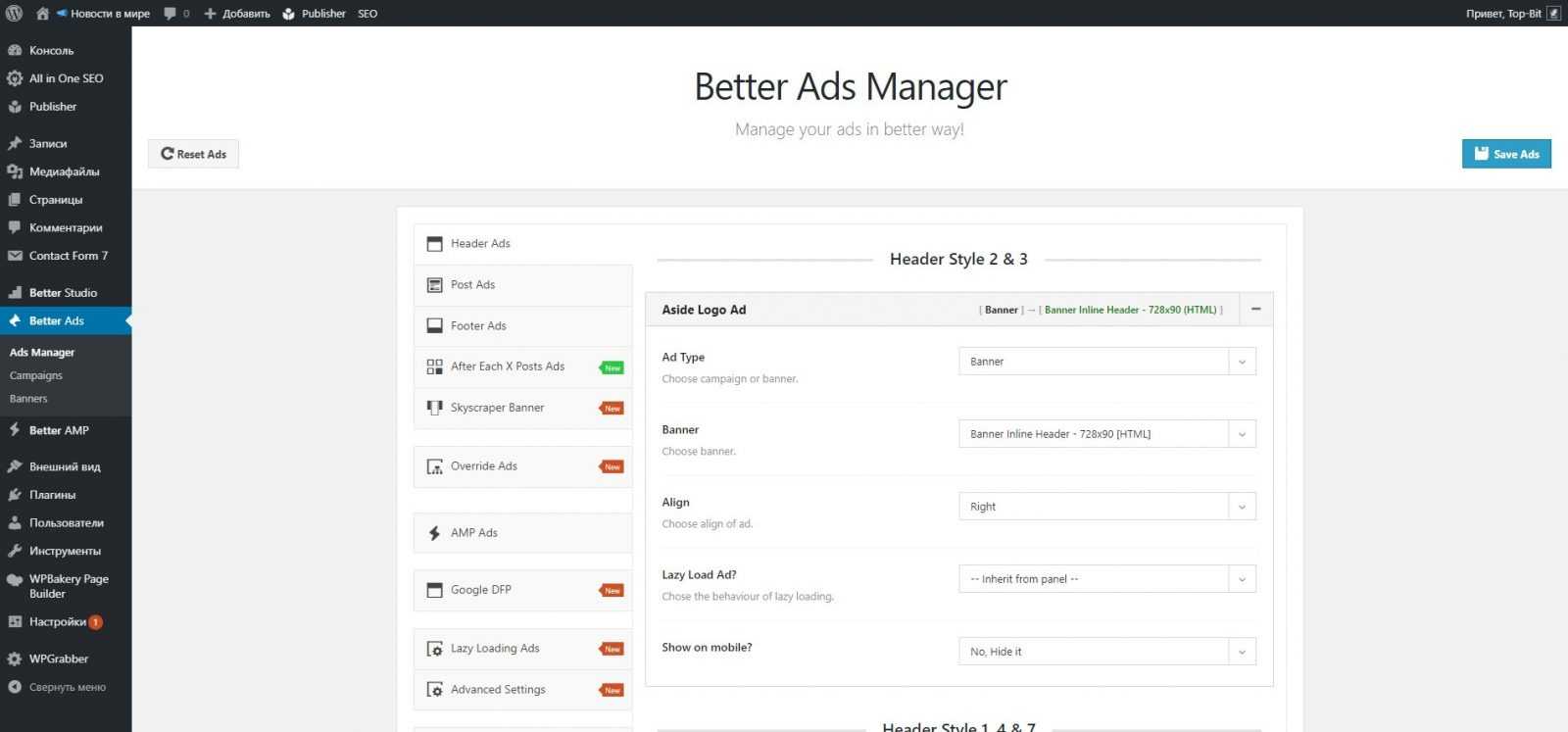Click the Свернуть меню collapse arrow icon
This screenshot has width=1568, height=732.
[x=15, y=687]
